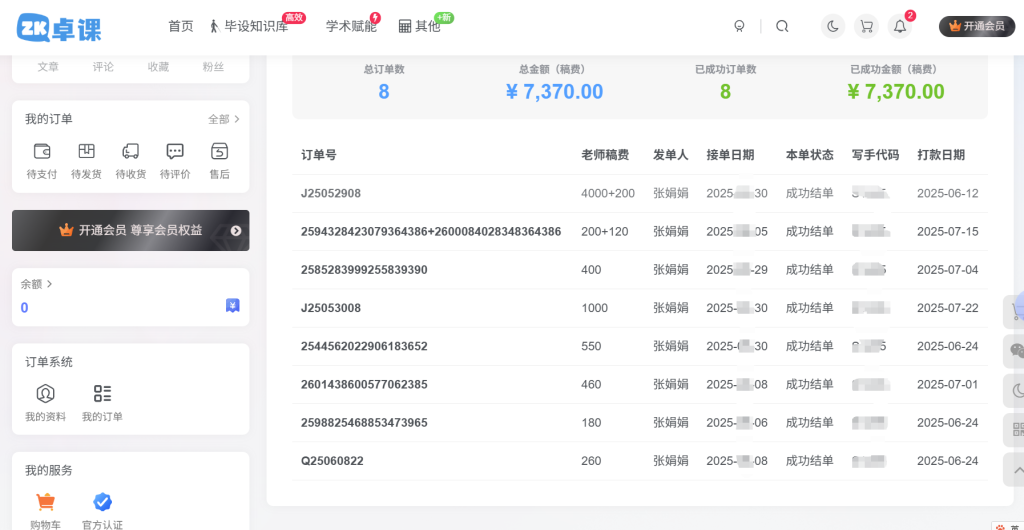
Task: Select the 评论 tab
Action: tap(103, 67)
